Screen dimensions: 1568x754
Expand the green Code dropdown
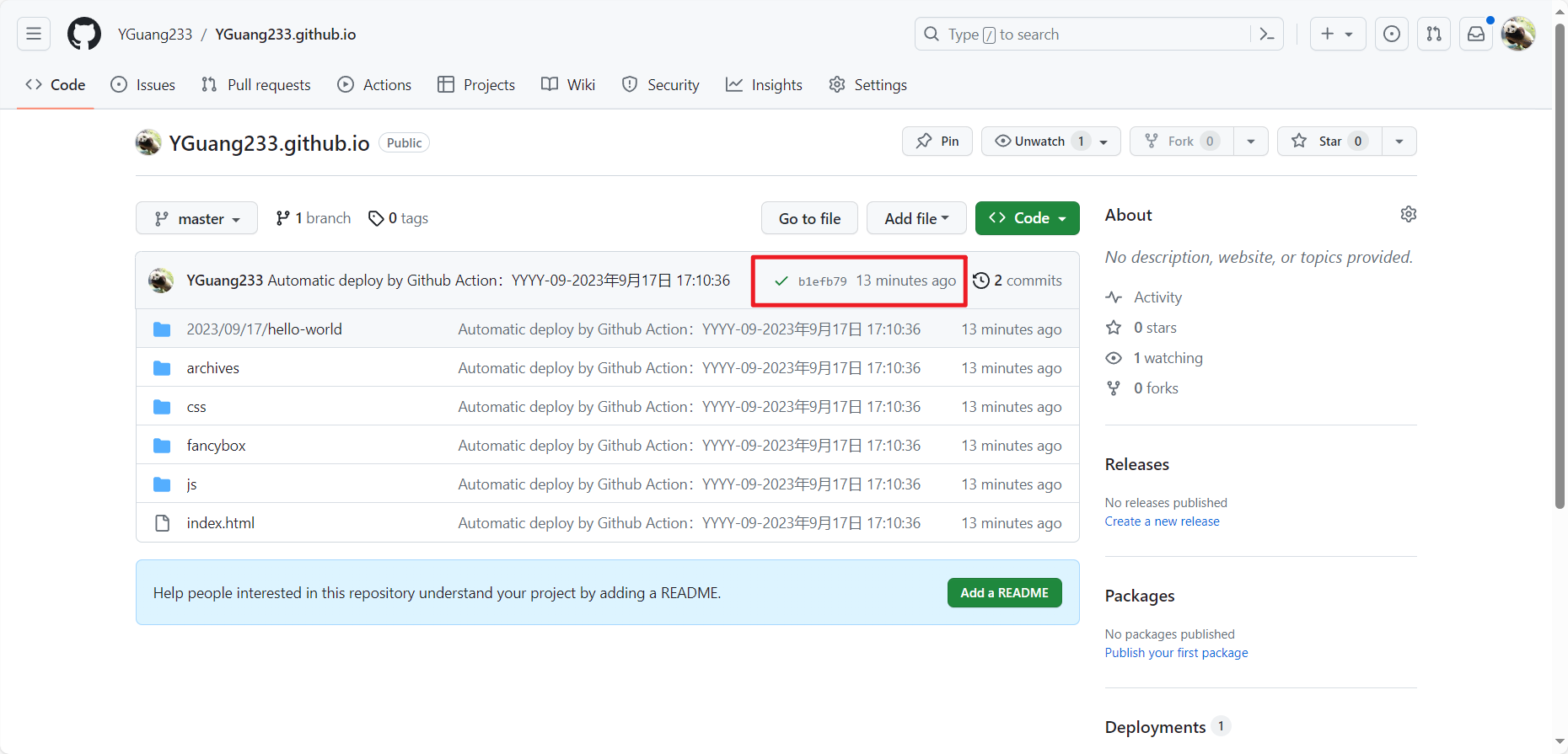pyautogui.click(x=1027, y=218)
